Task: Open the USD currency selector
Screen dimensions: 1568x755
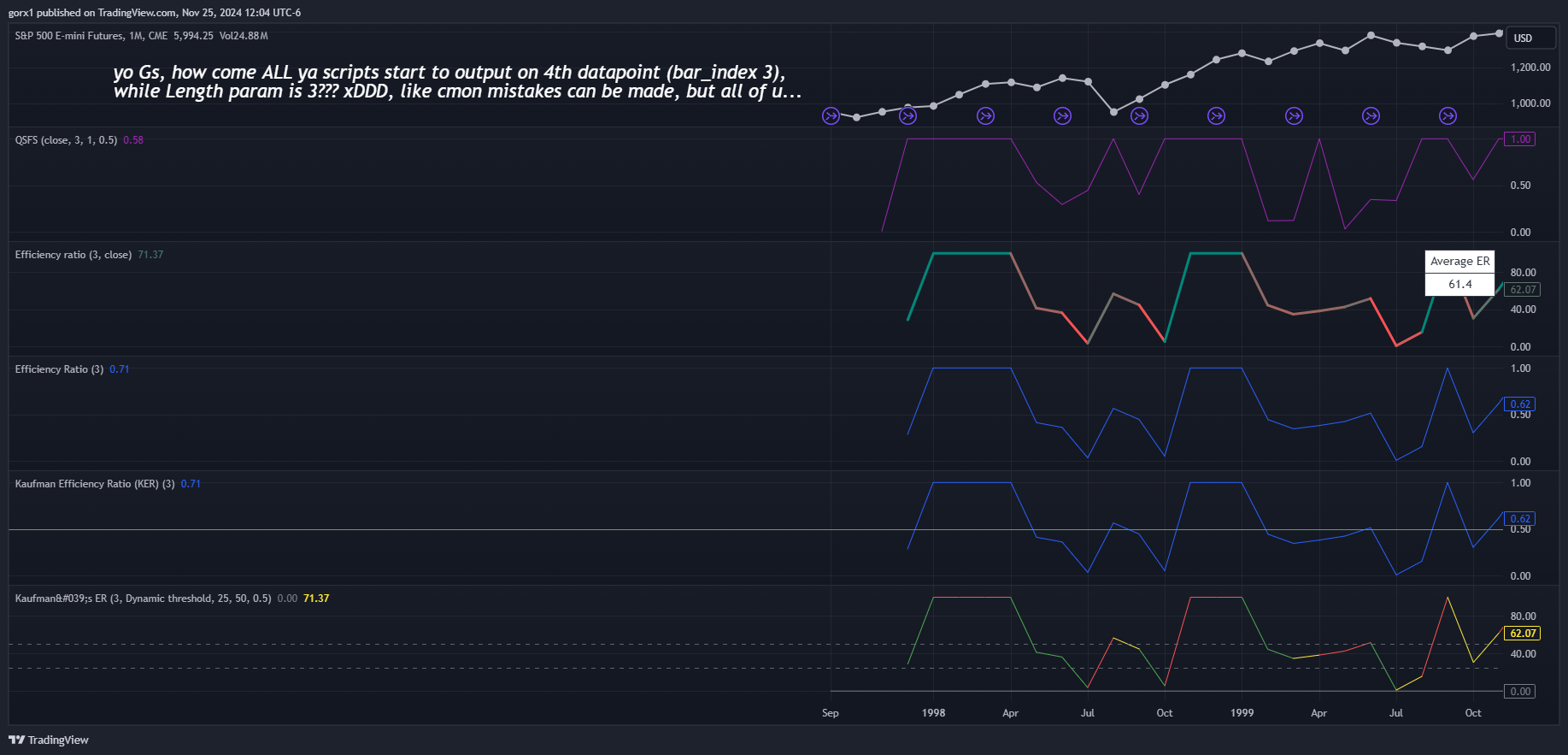Action: (x=1530, y=38)
